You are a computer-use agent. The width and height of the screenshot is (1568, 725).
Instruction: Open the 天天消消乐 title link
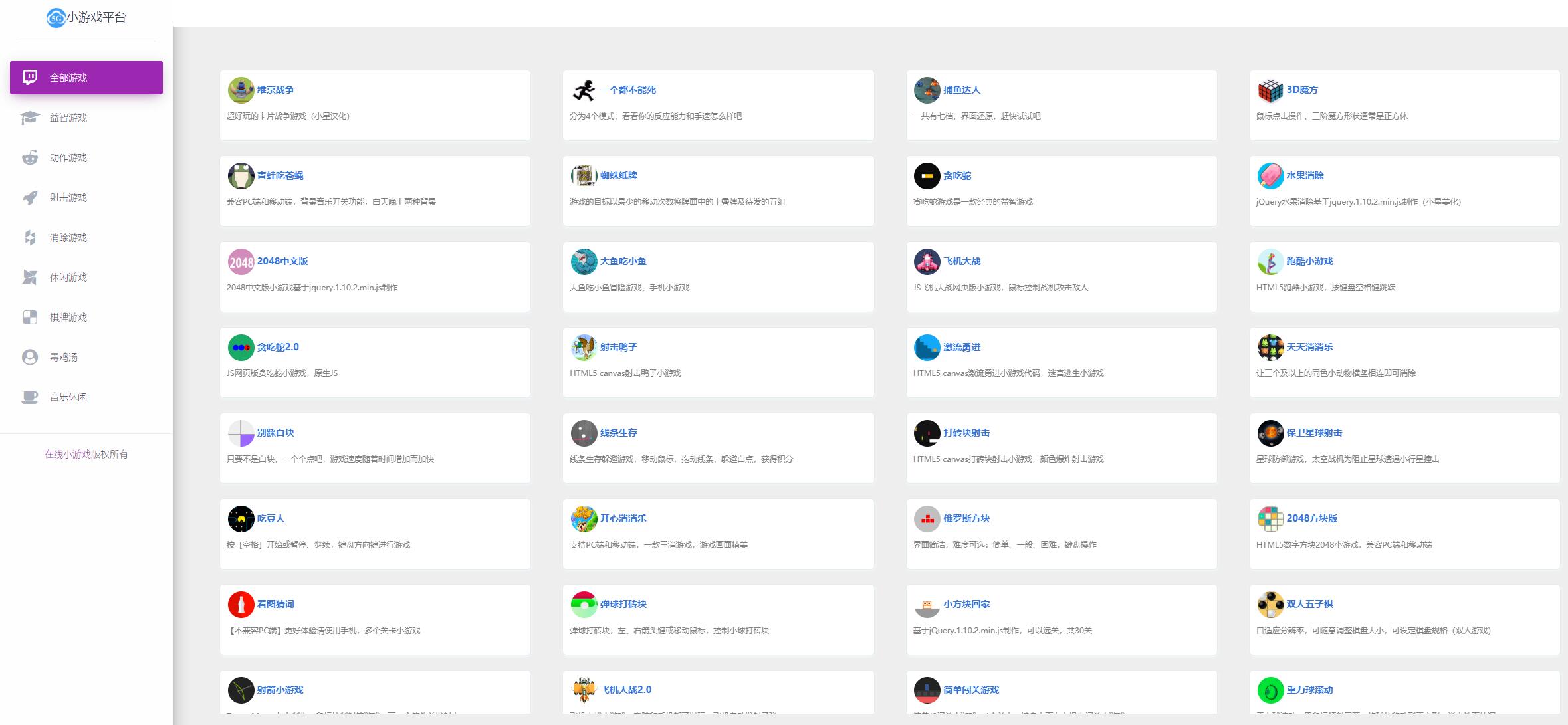(x=1309, y=347)
